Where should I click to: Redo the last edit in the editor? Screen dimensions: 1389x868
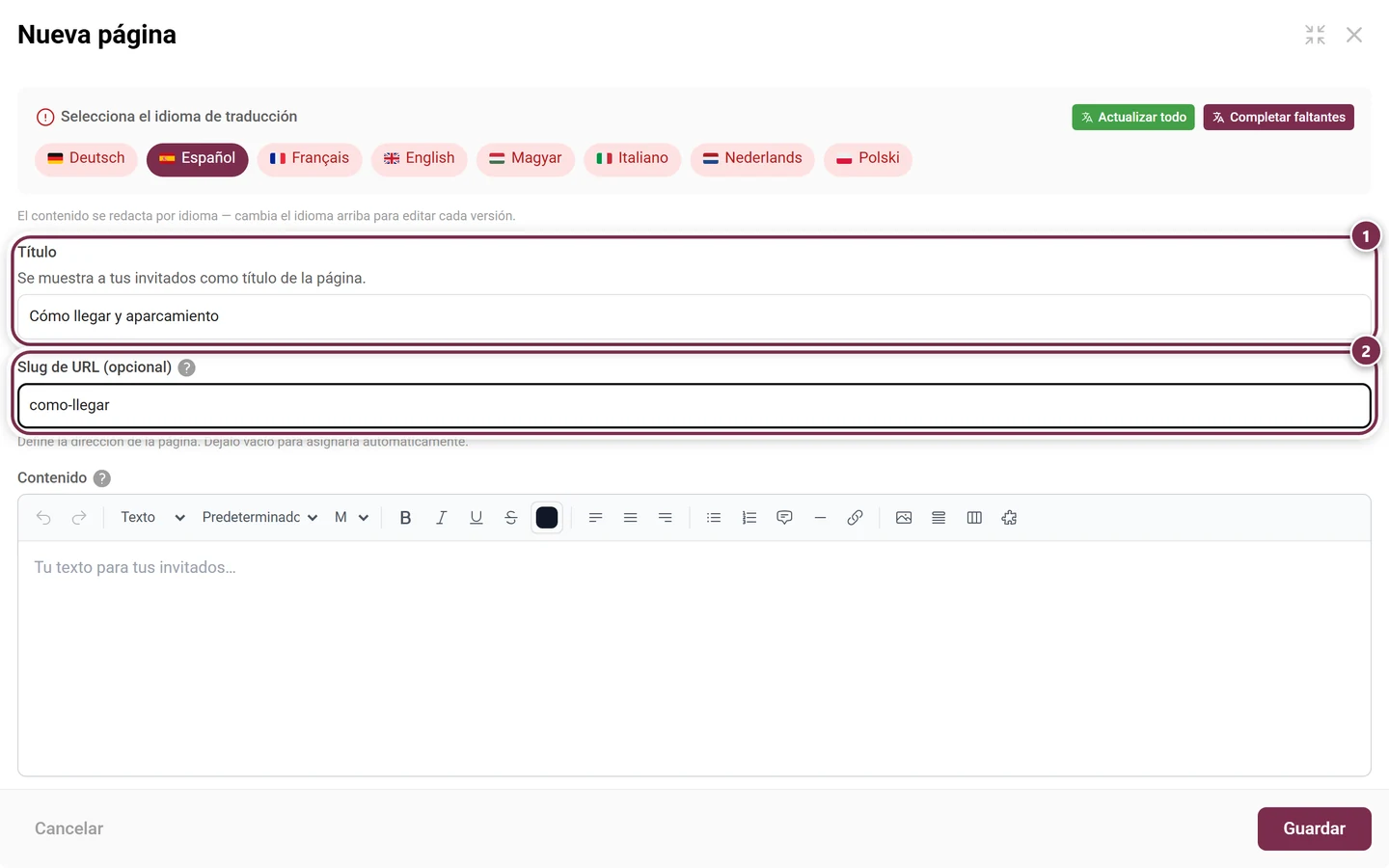tap(79, 518)
